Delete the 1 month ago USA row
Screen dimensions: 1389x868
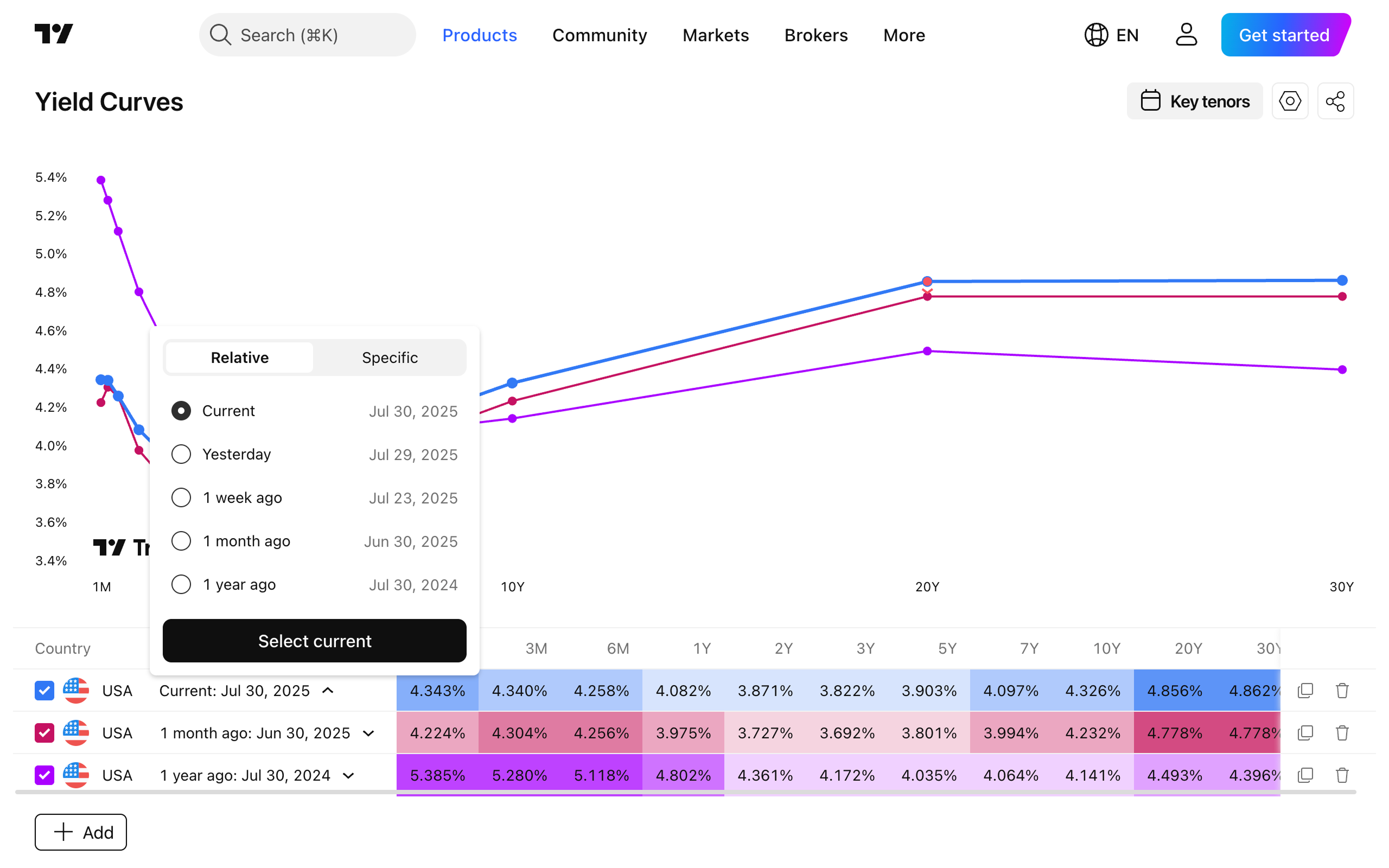[1342, 733]
